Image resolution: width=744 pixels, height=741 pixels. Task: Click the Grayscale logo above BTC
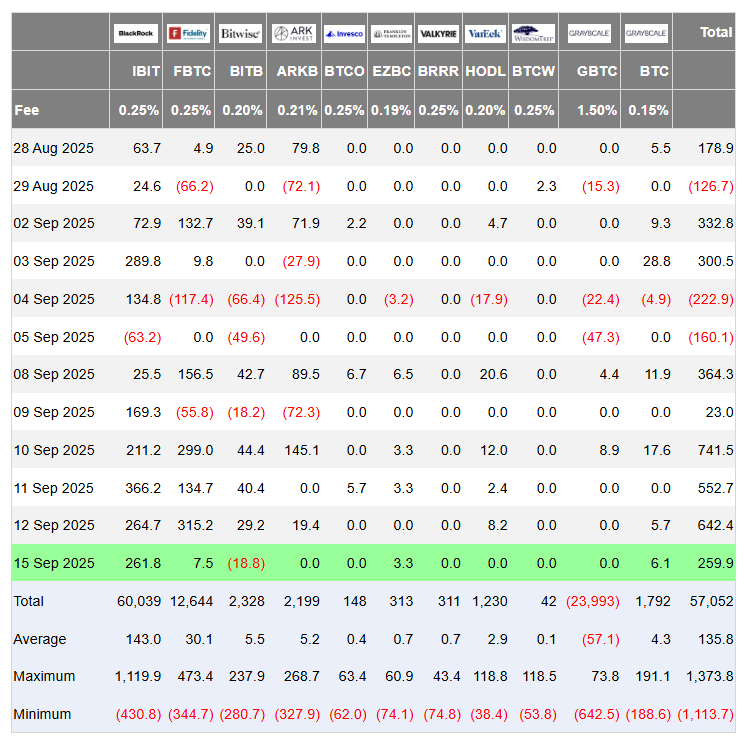click(x=646, y=34)
